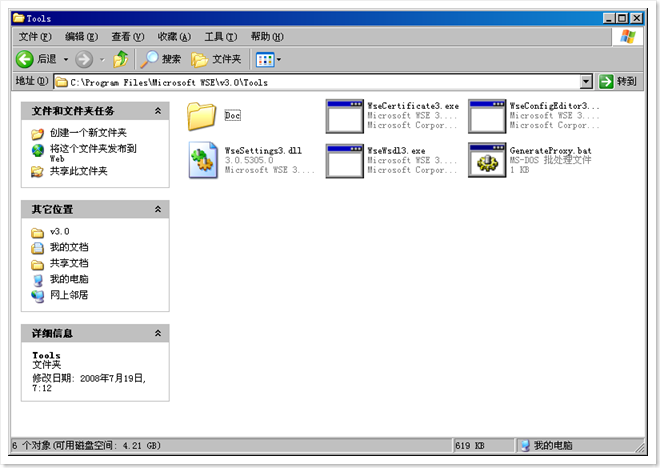Toggle the 文件夹 folders pane
This screenshot has height=468, width=660.
click(x=216, y=59)
